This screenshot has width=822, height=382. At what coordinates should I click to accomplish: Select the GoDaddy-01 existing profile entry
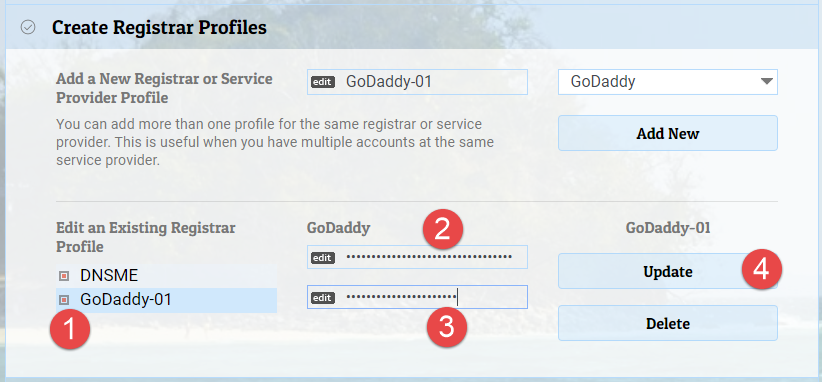[167, 300]
